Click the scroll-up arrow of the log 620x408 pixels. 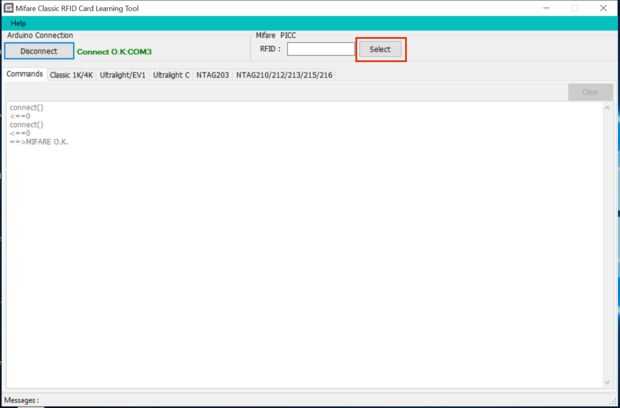[x=607, y=107]
